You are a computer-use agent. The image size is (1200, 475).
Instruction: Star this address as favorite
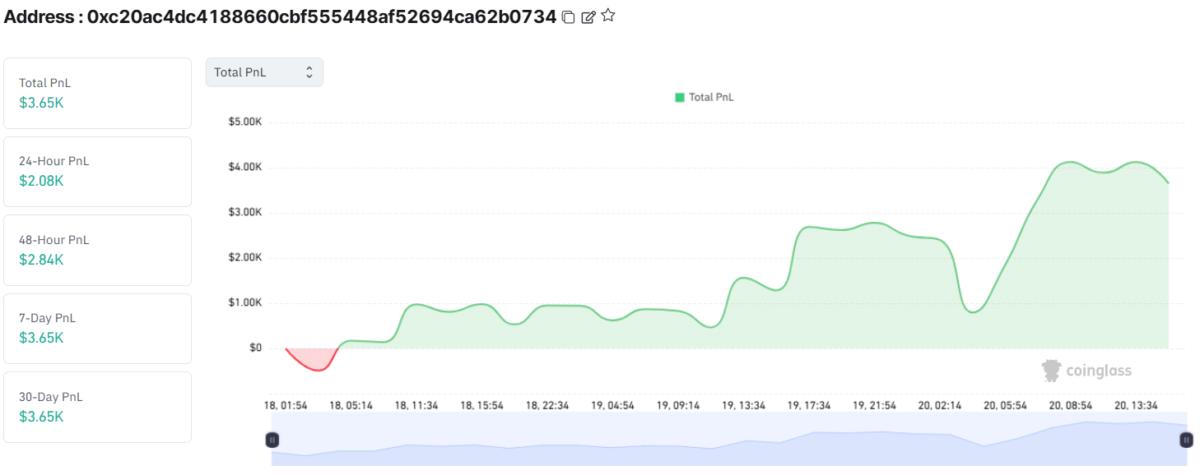608,16
